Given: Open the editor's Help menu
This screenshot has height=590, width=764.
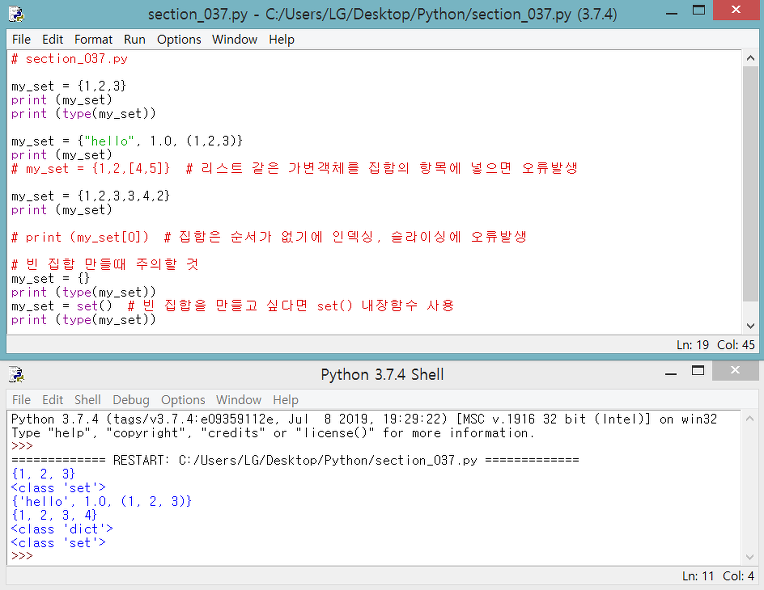Looking at the screenshot, I should [281, 39].
